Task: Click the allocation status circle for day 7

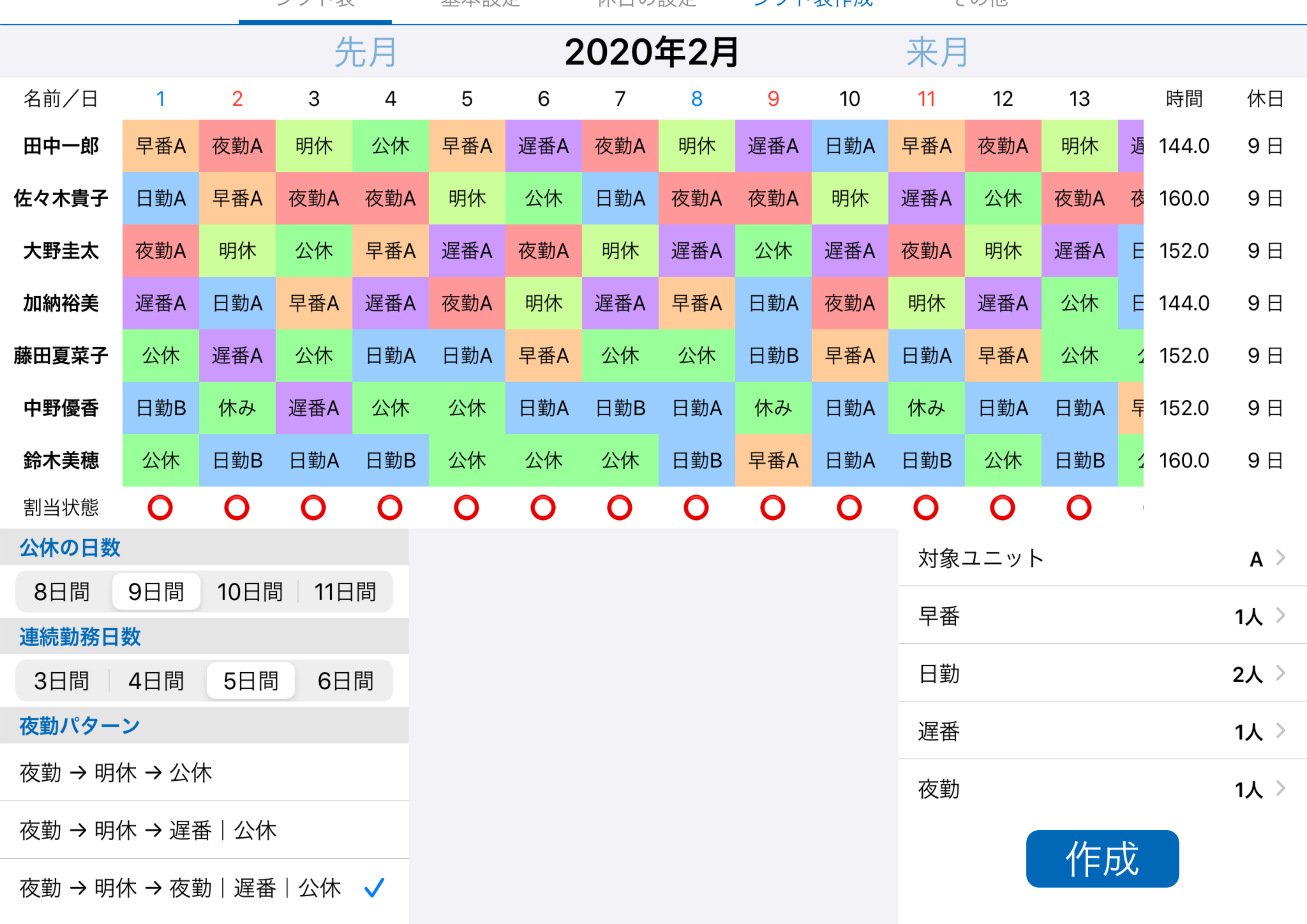Action: (620, 507)
